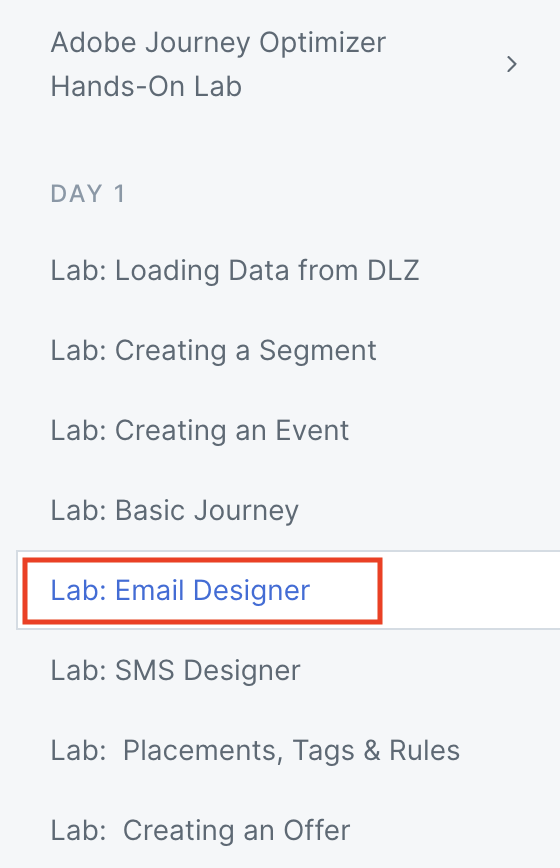The height and width of the screenshot is (868, 560).
Task: Choose the Creating a Segment menu entry
Action: [214, 351]
